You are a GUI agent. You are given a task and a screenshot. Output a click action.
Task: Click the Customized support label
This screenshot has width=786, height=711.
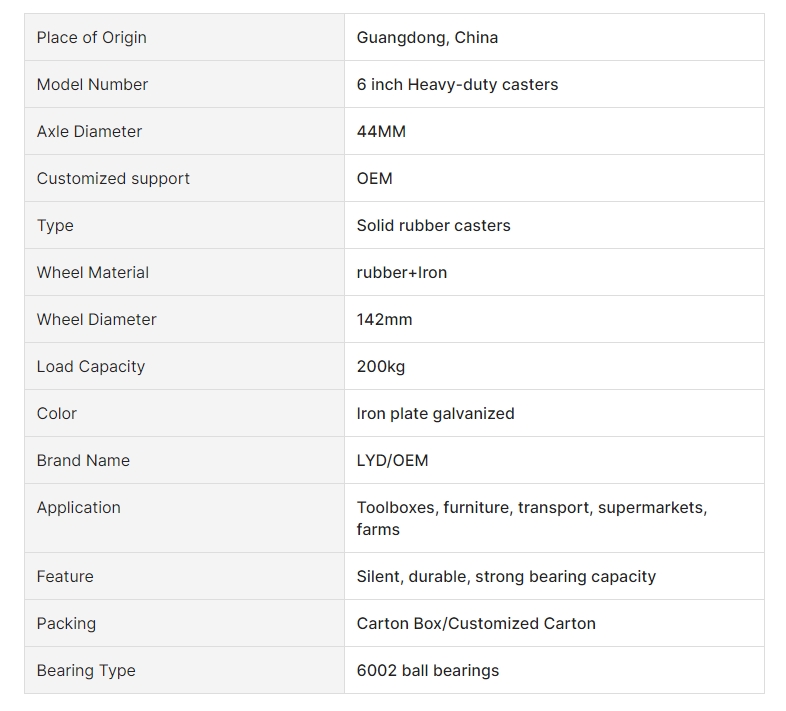(x=113, y=179)
